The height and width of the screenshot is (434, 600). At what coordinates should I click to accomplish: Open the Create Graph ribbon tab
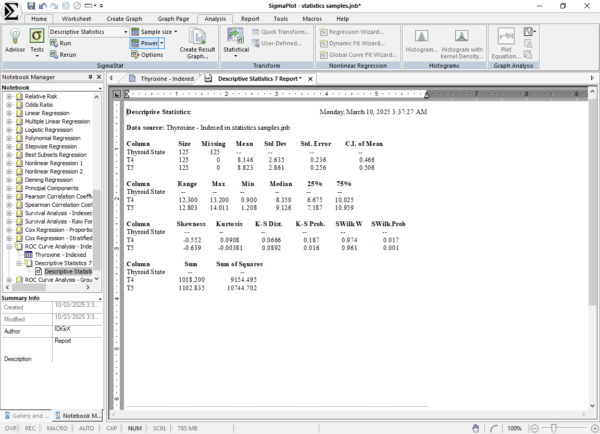(x=124, y=19)
